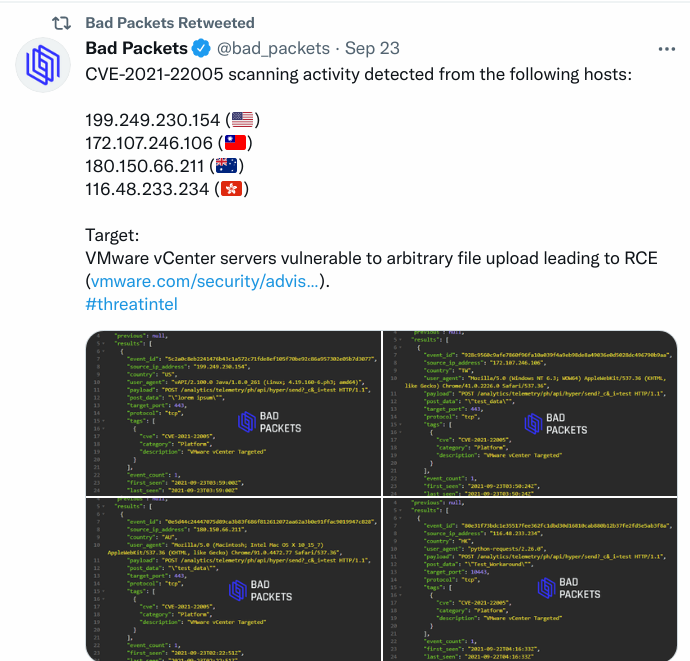Open the #threatintel hashtag
690x661 pixels.
[x=132, y=304]
